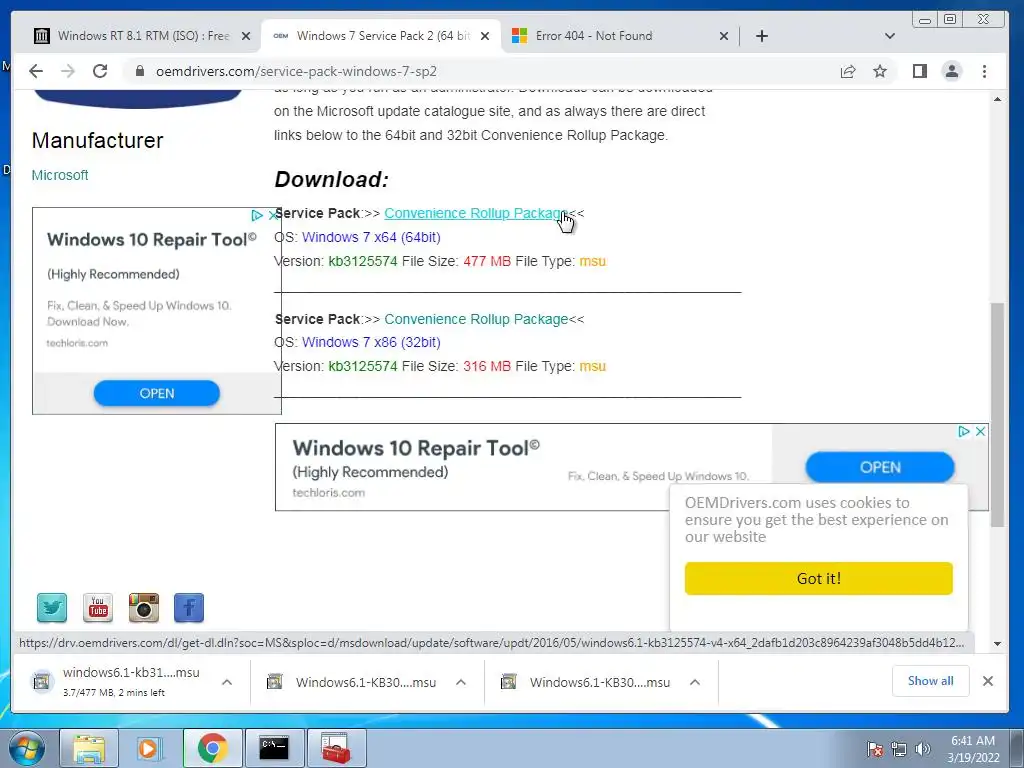Click OPEN in bottom banner ad

880,467
